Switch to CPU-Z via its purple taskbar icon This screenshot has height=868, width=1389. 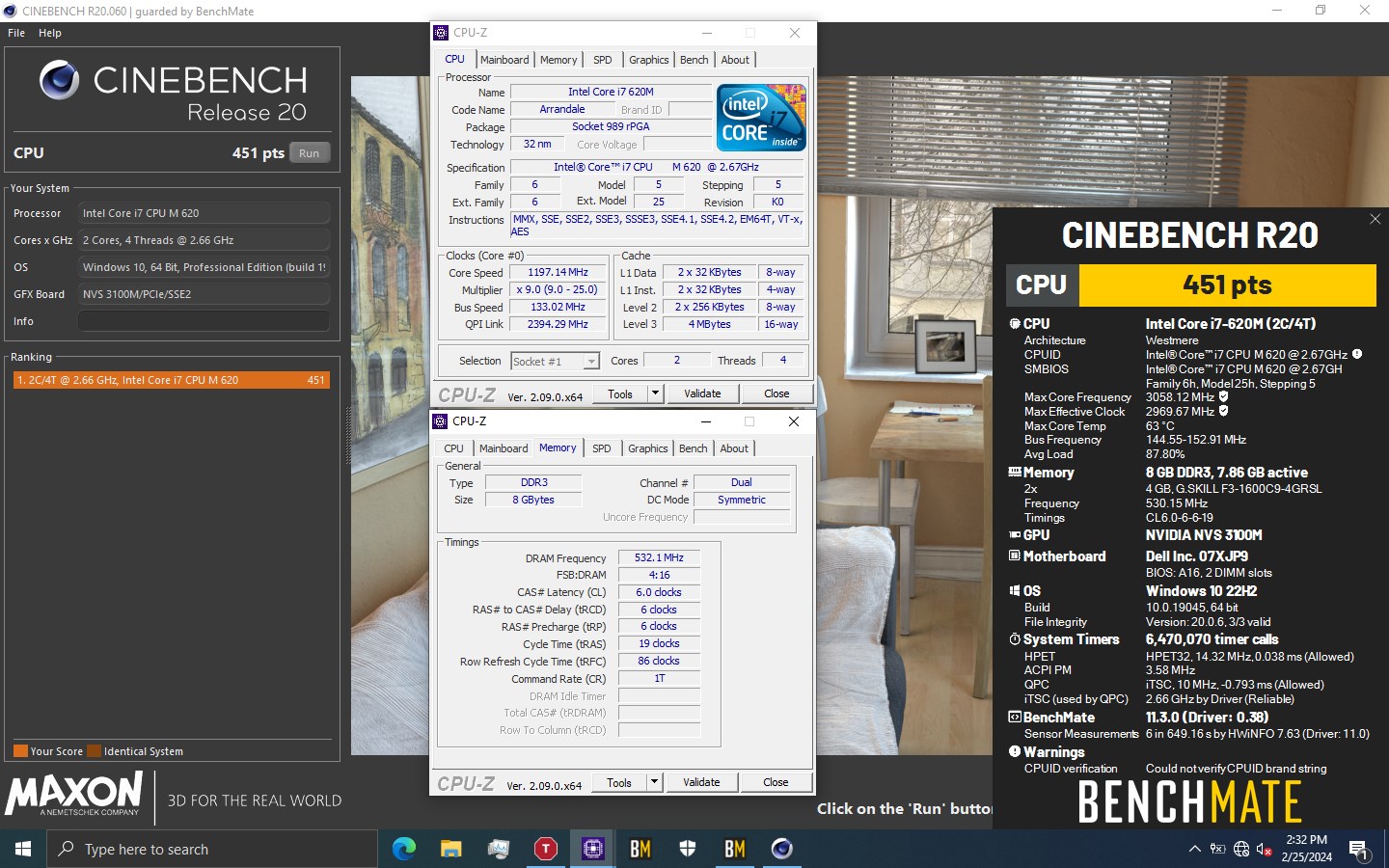592,849
